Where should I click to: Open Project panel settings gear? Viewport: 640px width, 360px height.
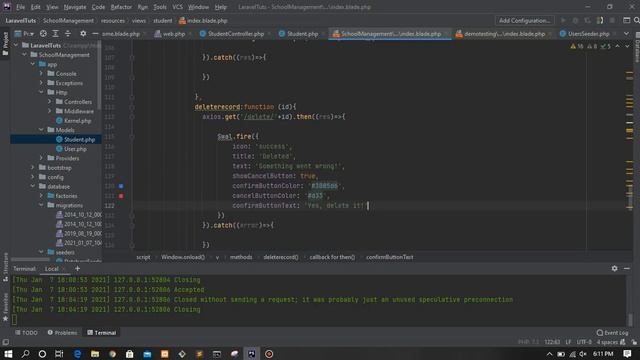(83, 34)
